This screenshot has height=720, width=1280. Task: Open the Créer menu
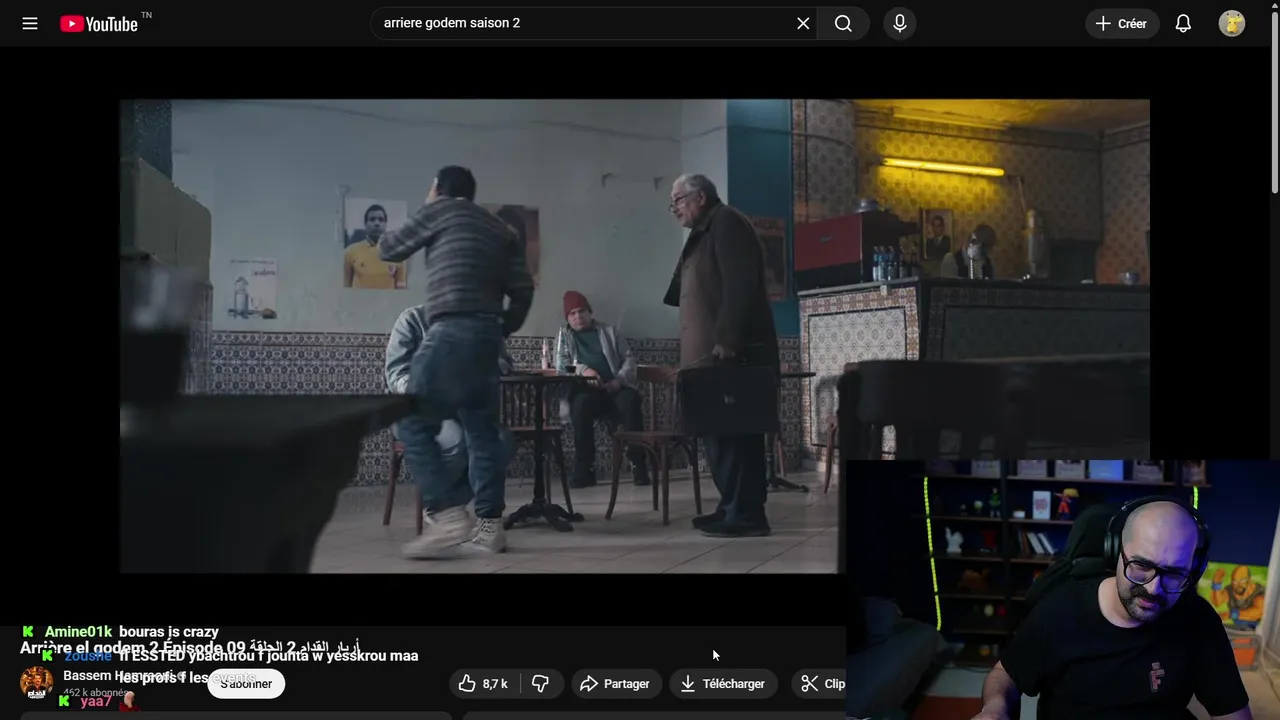(1121, 23)
